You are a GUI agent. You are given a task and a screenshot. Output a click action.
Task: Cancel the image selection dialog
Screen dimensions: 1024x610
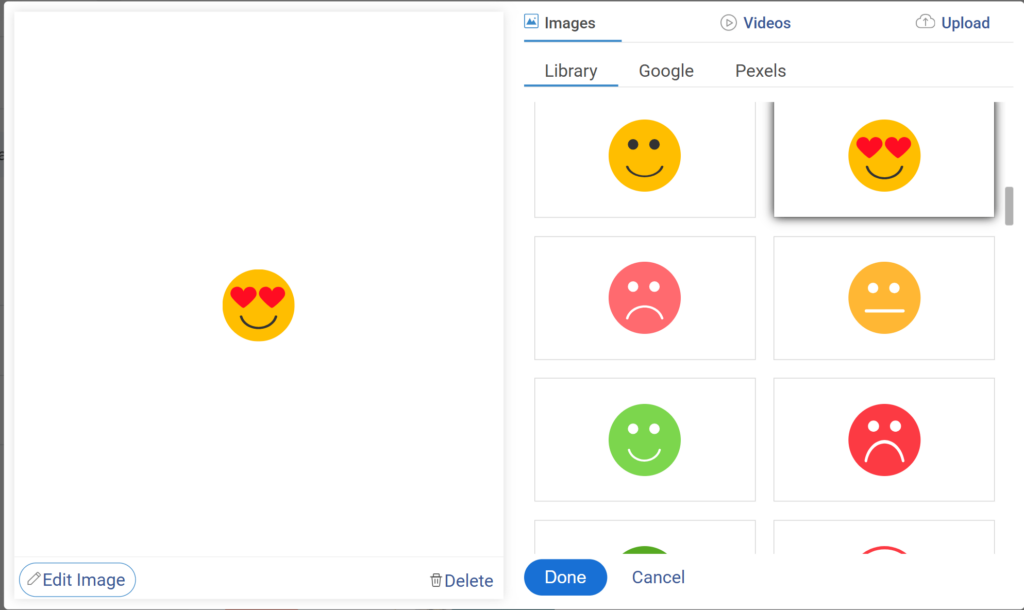(x=657, y=577)
